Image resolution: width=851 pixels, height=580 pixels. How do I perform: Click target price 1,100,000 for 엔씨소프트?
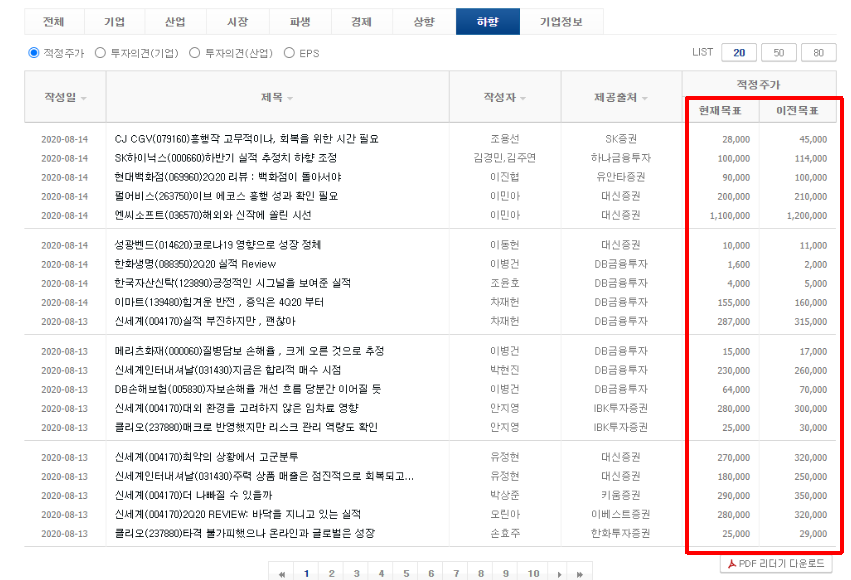729,215
